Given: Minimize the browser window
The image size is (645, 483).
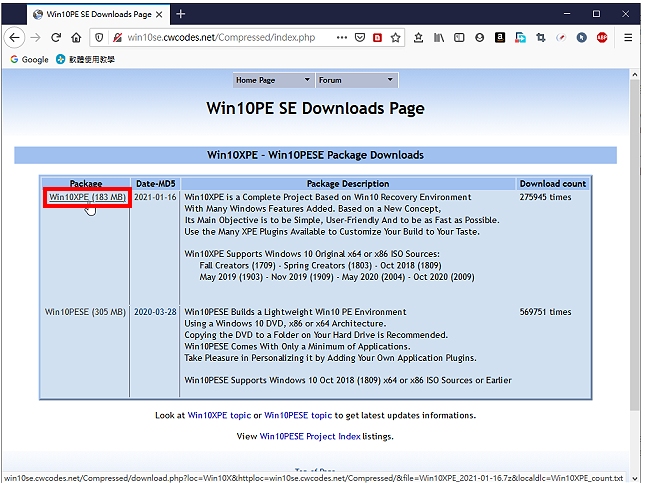Looking at the screenshot, I should (x=567, y=14).
